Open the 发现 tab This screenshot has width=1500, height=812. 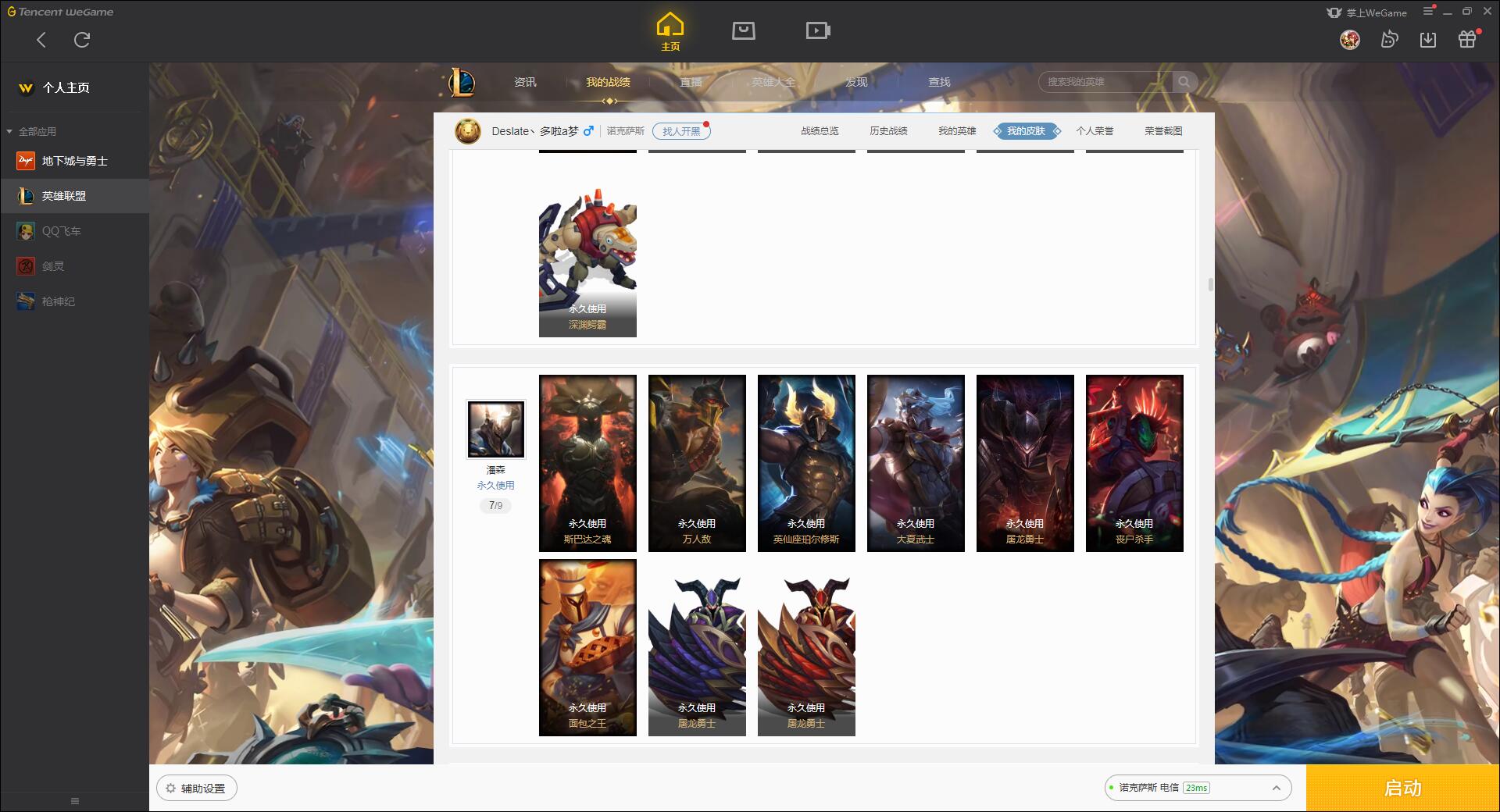856,82
